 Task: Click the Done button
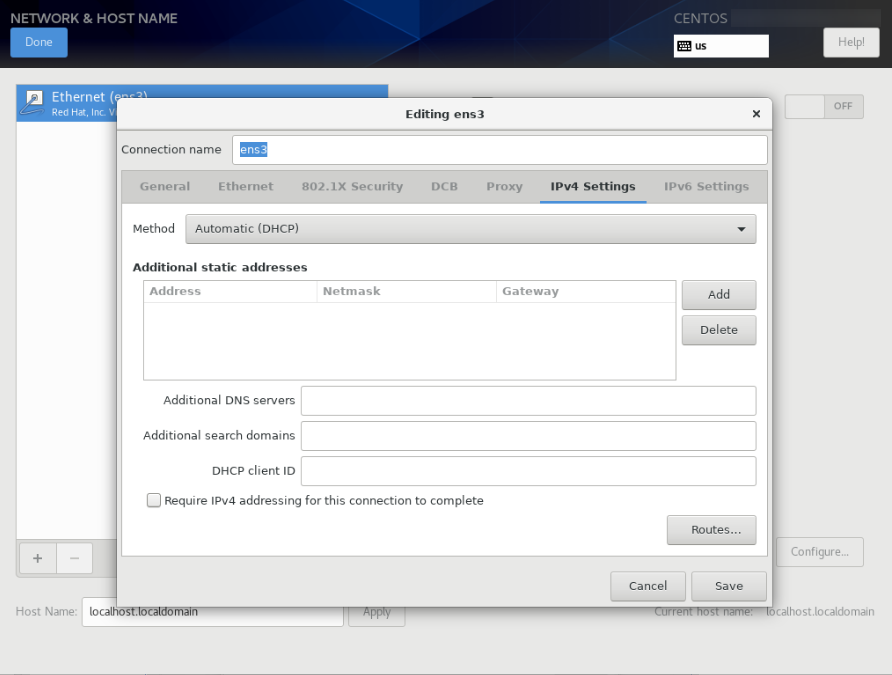pyautogui.click(x=39, y=42)
